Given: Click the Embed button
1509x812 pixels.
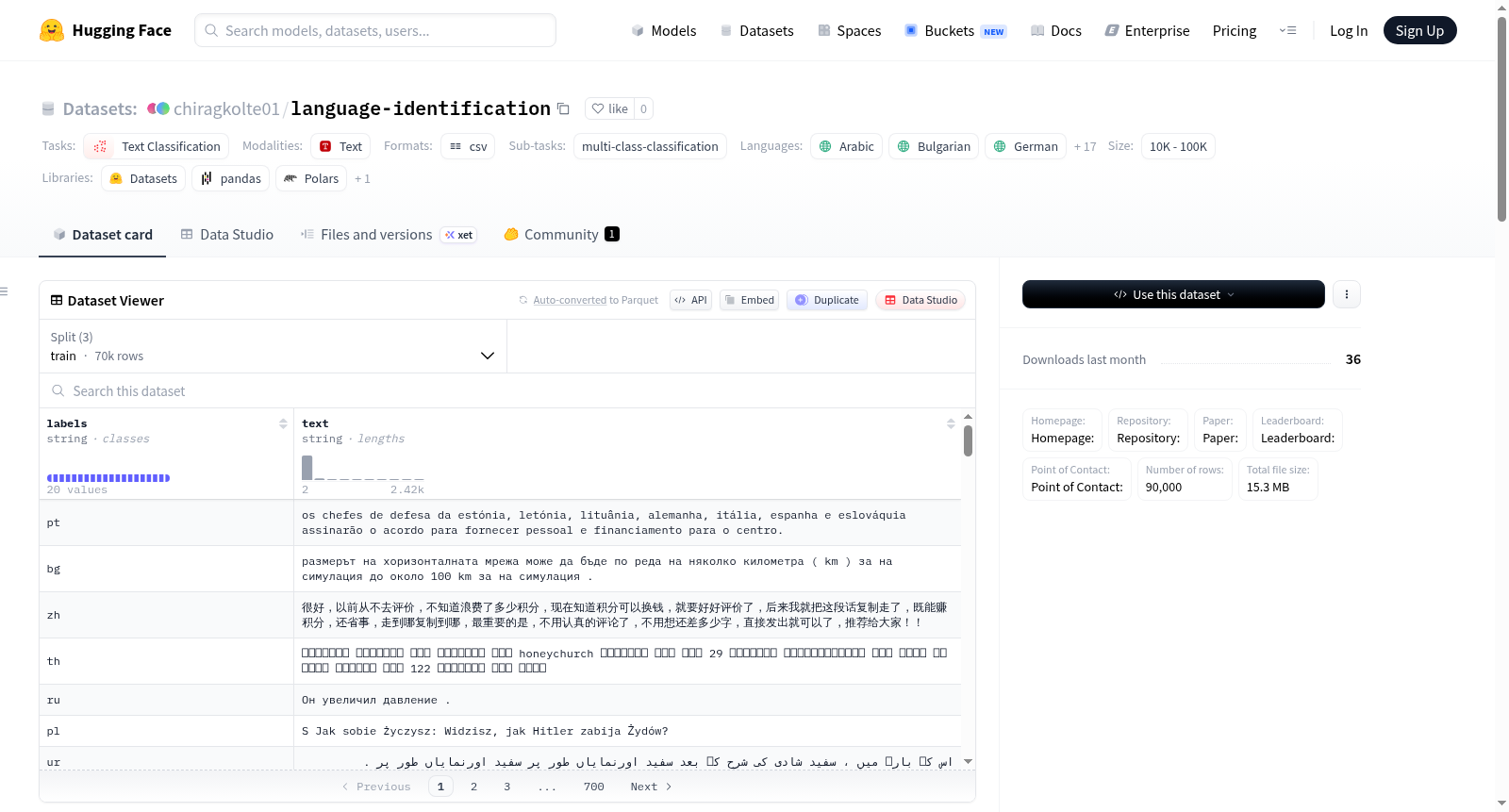Looking at the screenshot, I should [x=749, y=300].
